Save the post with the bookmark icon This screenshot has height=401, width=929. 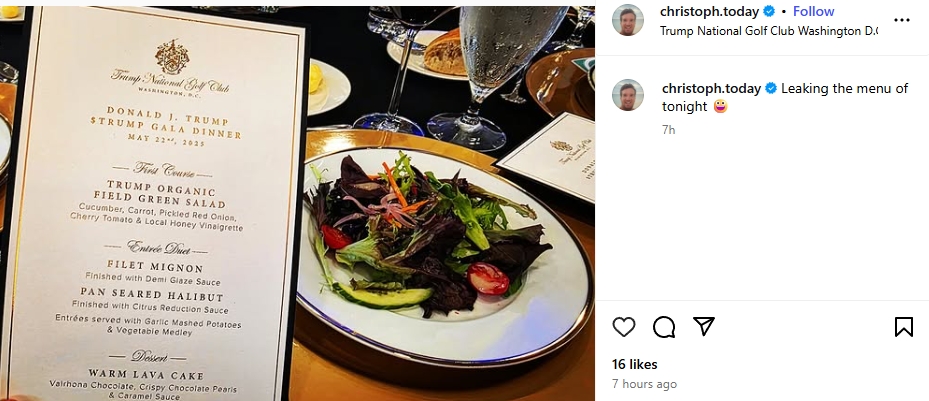tap(904, 326)
